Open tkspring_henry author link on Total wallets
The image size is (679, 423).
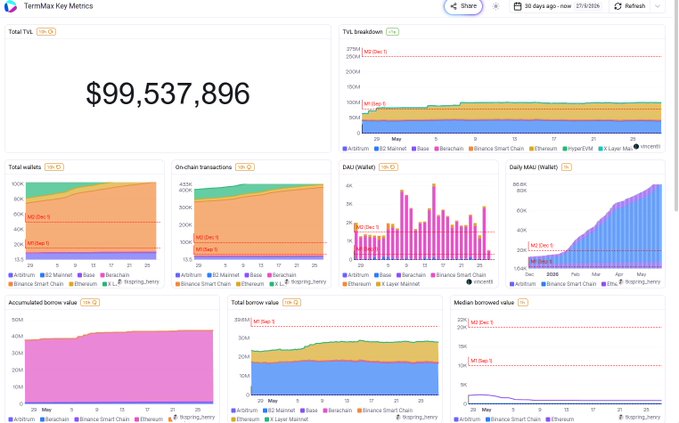(x=139, y=282)
